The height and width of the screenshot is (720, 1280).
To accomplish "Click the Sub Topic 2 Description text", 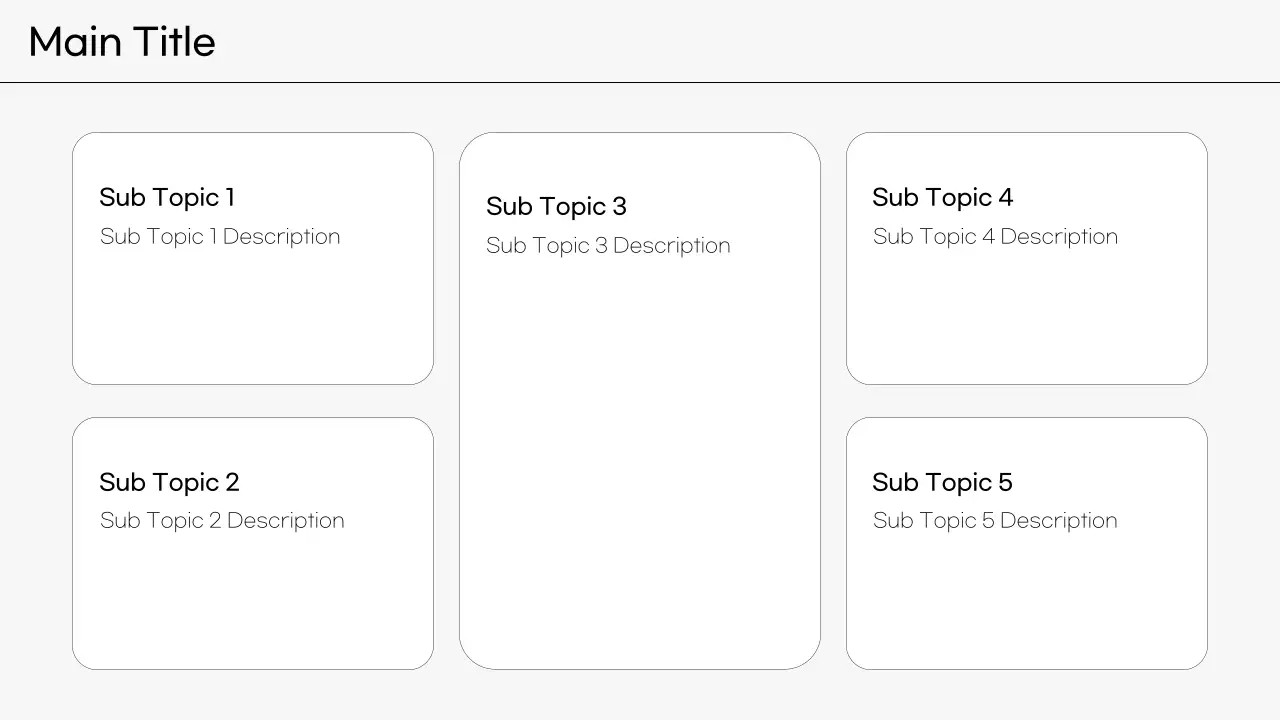I will [222, 521].
